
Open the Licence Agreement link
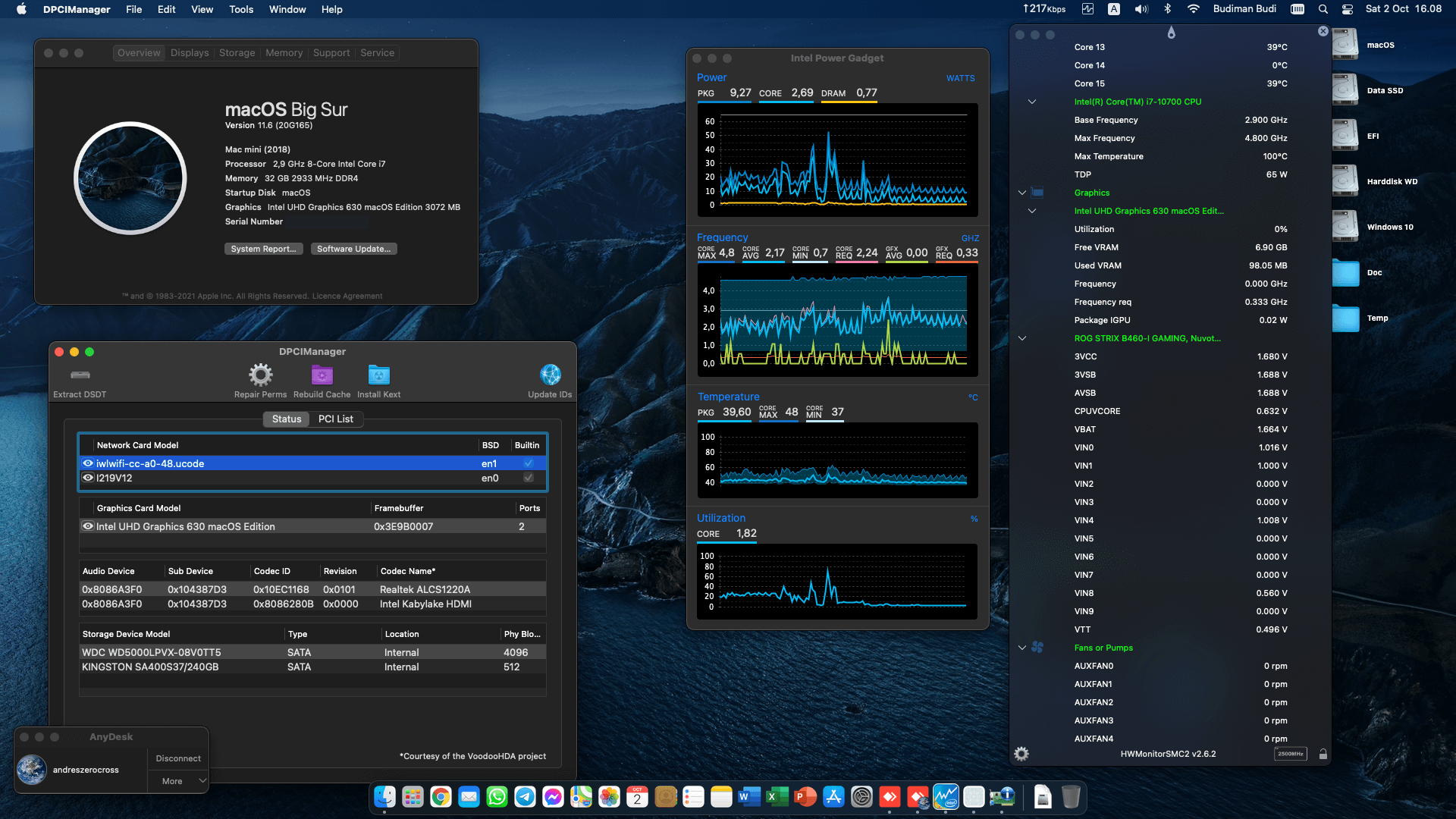pos(347,297)
